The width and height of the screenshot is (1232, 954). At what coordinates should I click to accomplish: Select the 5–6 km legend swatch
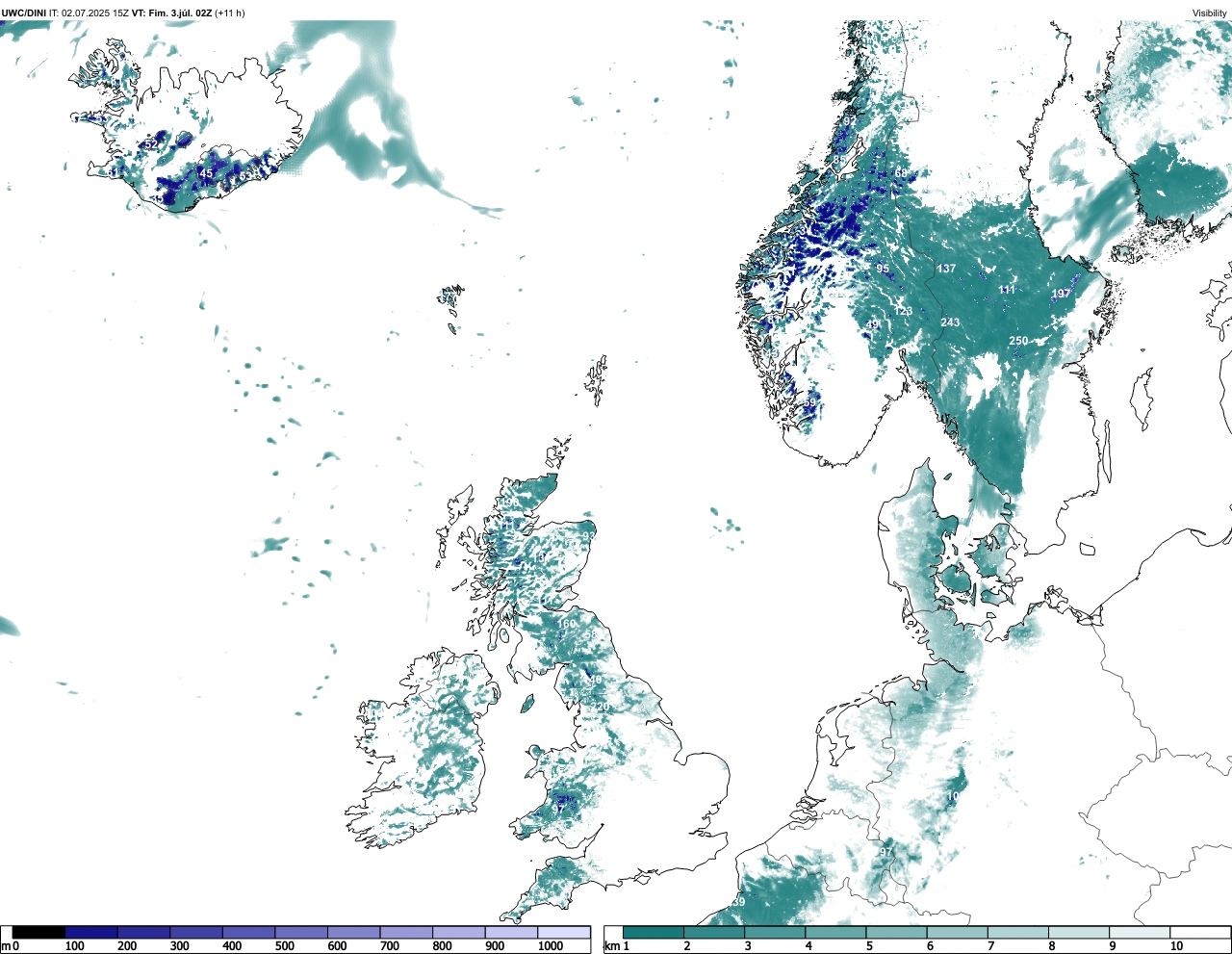coord(896,932)
